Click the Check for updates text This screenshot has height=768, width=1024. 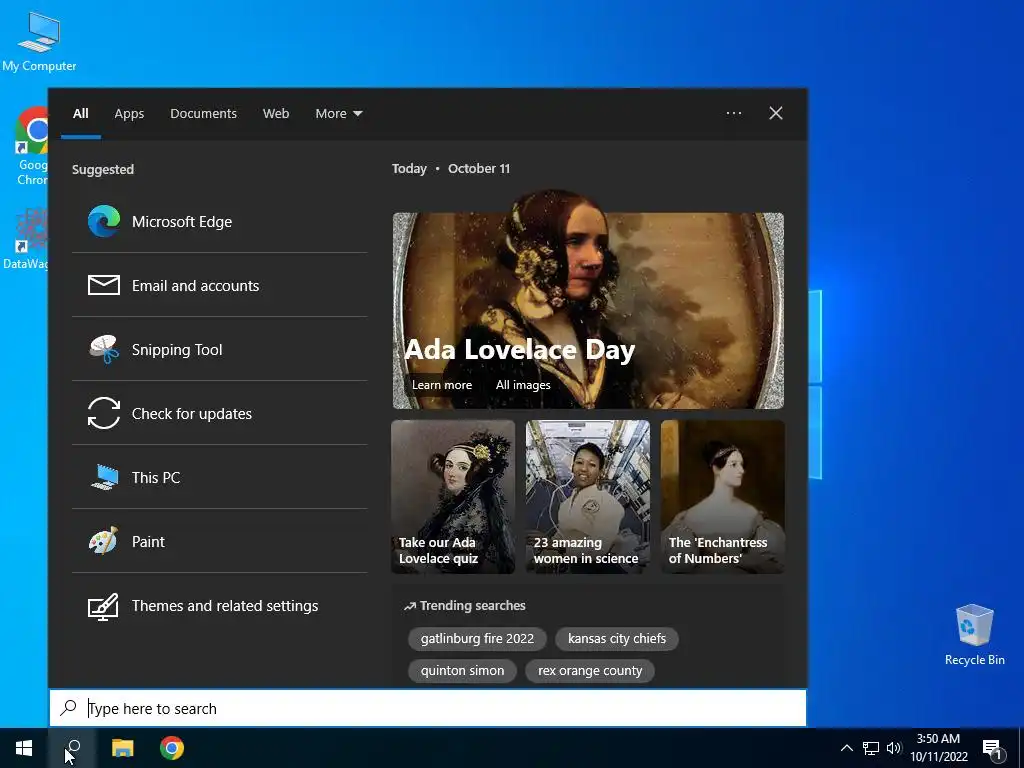click(192, 413)
